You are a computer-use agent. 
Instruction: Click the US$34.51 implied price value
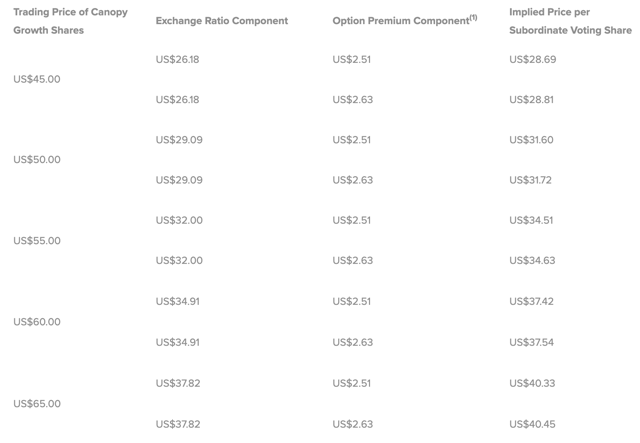click(531, 220)
